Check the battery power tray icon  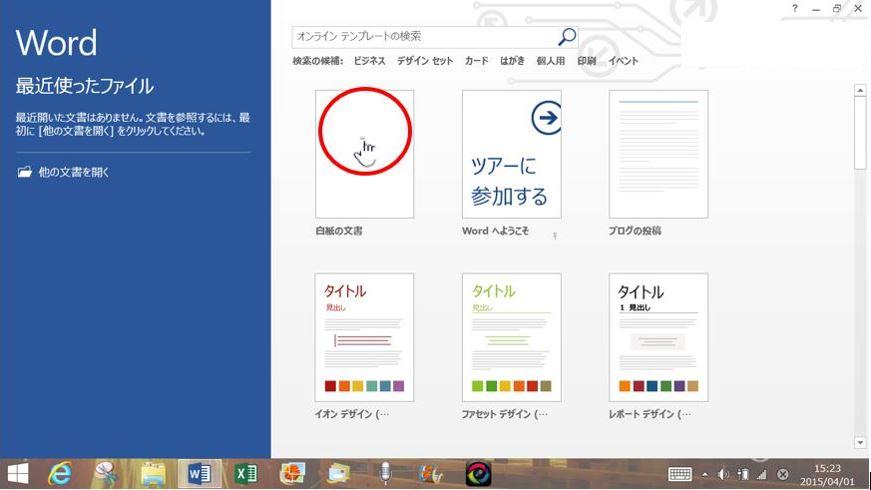coord(743,474)
